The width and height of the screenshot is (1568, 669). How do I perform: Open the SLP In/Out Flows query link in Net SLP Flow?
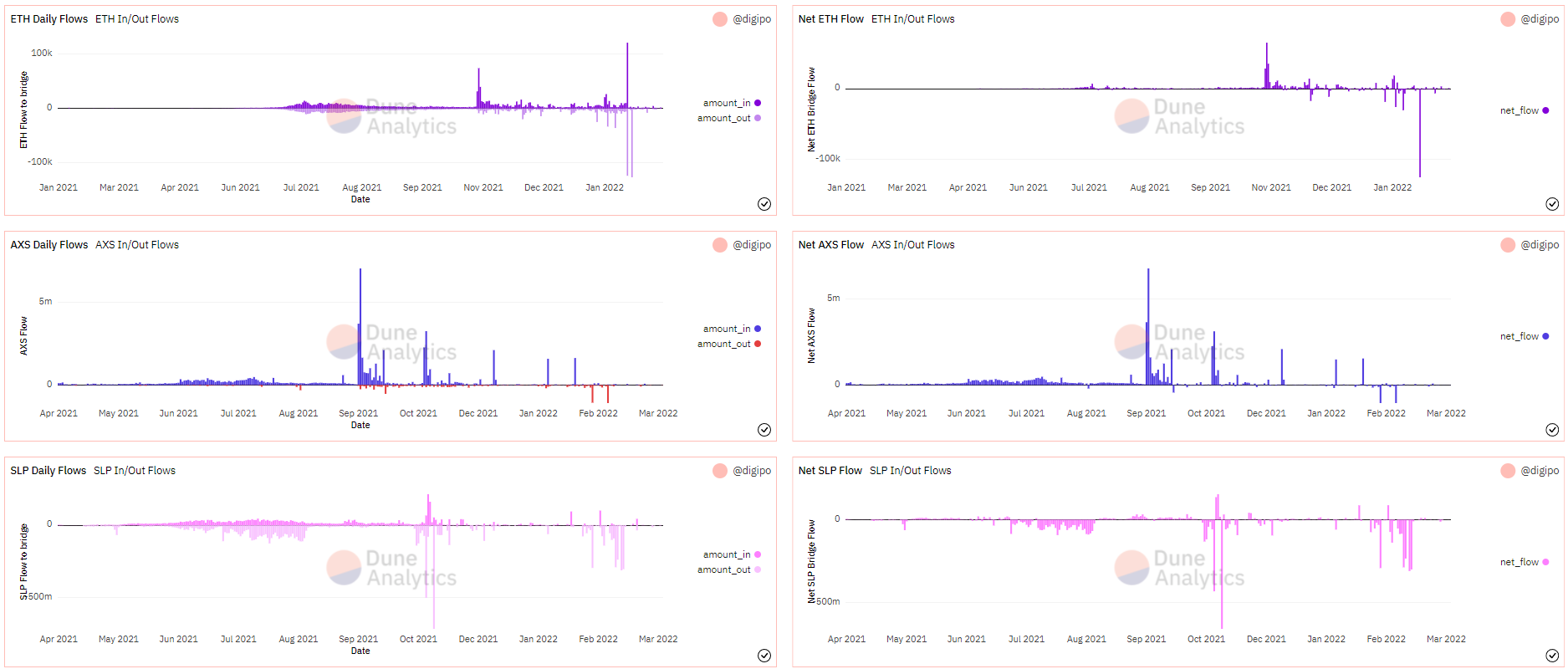910,471
